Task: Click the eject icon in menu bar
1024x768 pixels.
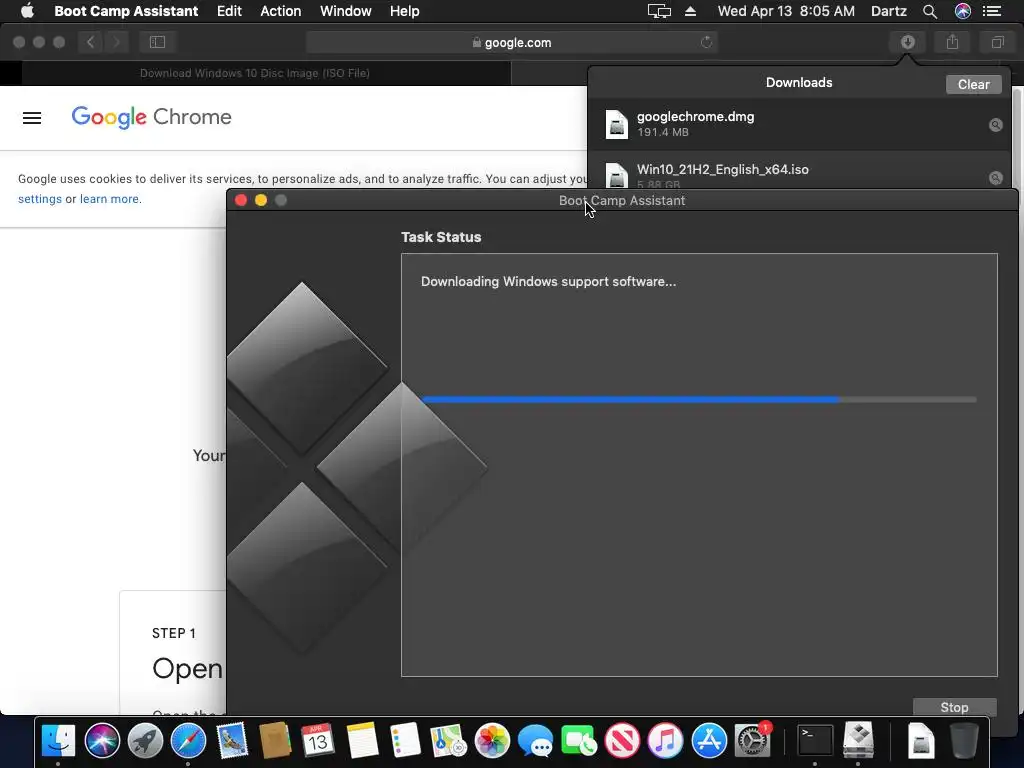Action: pyautogui.click(x=690, y=11)
